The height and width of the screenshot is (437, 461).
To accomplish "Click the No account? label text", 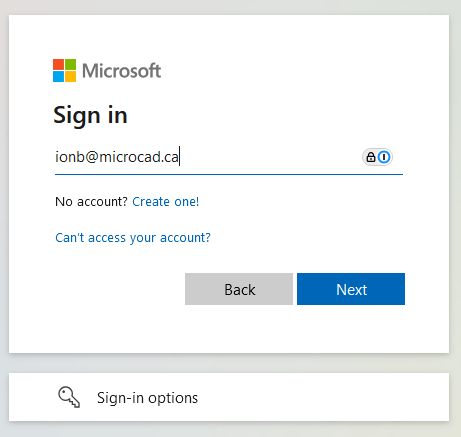I will tap(91, 202).
